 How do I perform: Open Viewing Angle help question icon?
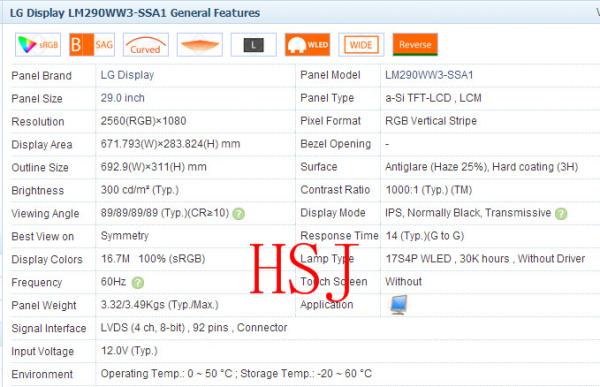pyautogui.click(x=238, y=214)
